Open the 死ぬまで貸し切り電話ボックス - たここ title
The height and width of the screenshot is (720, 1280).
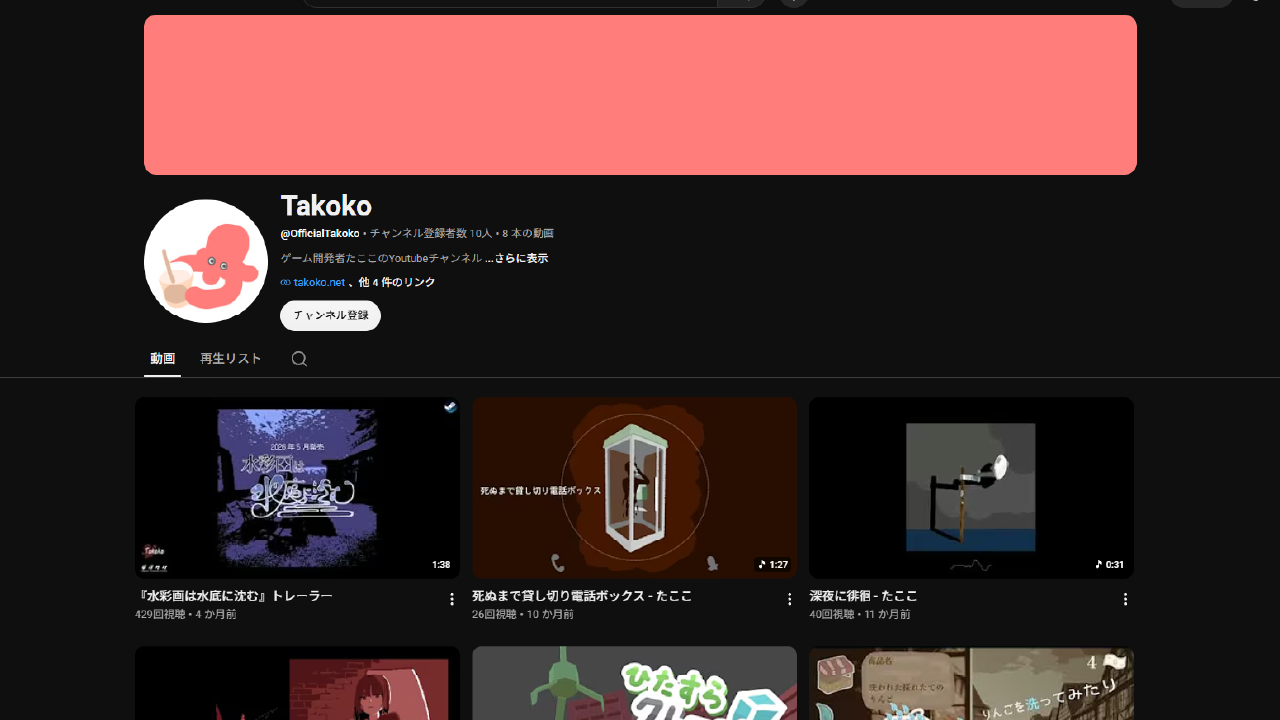click(582, 596)
